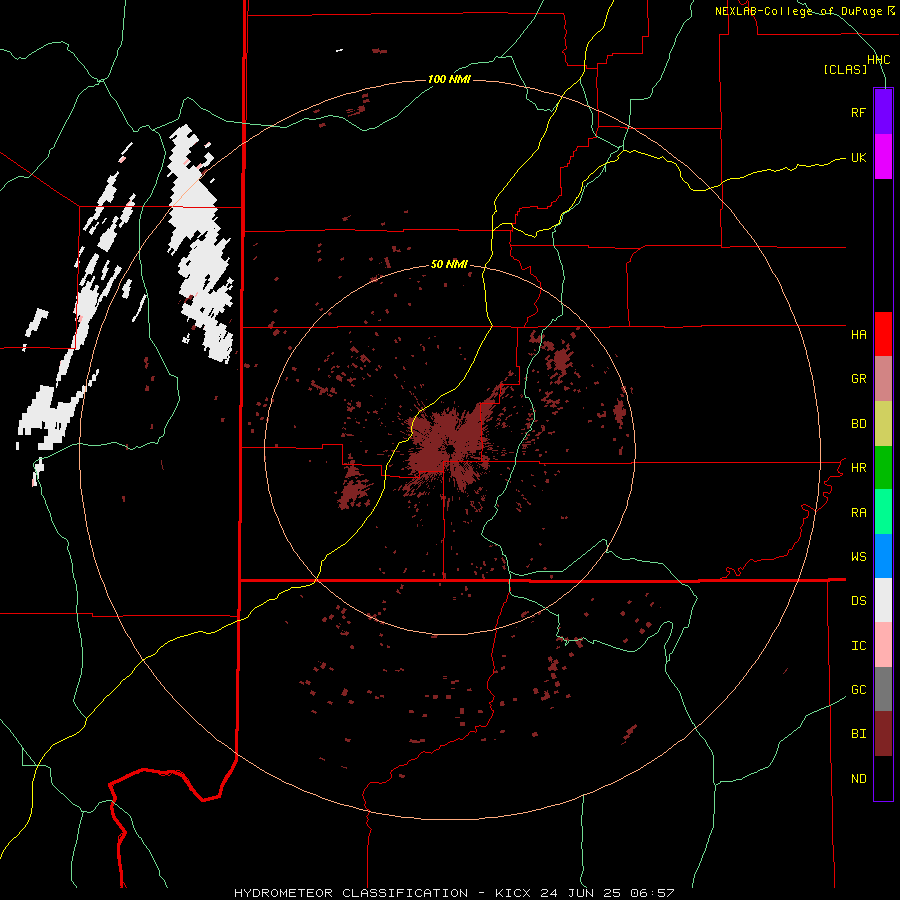Click the 'GC' legend label
Viewport: 900px width, 900px height.
tap(858, 690)
